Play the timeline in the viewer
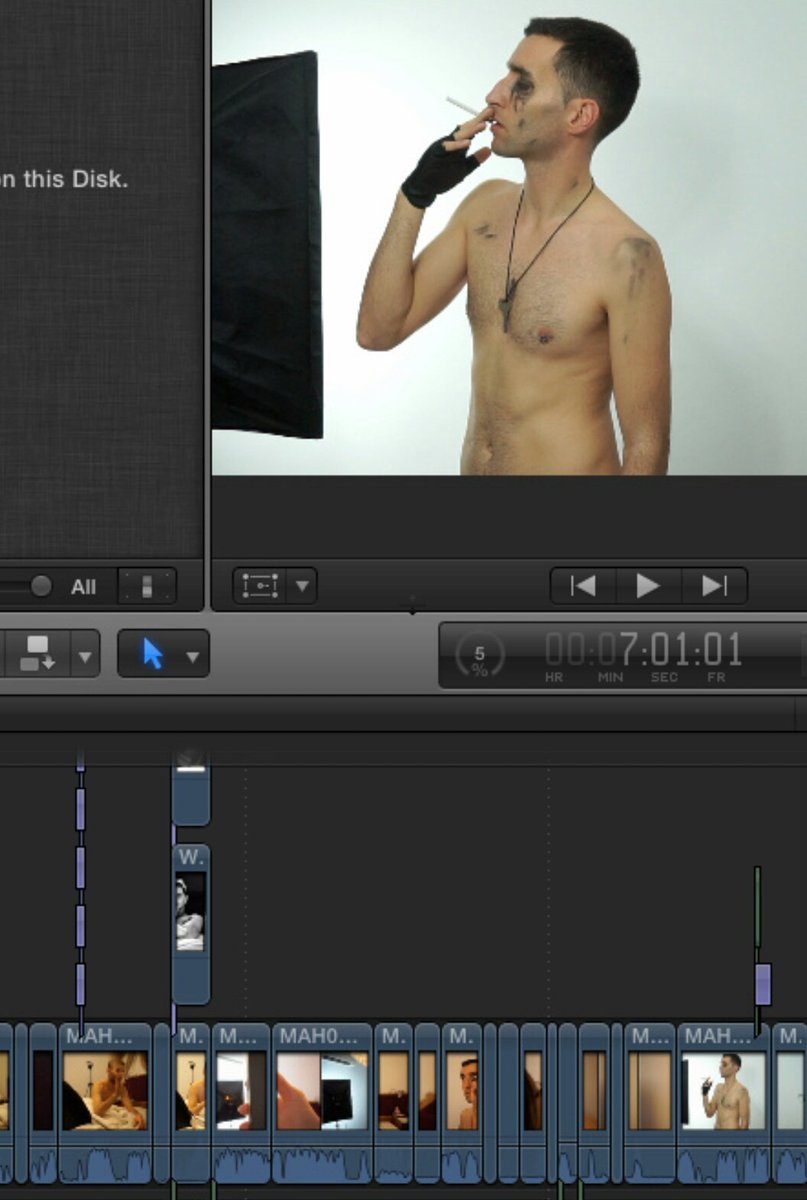The height and width of the screenshot is (1200, 807). click(x=647, y=586)
